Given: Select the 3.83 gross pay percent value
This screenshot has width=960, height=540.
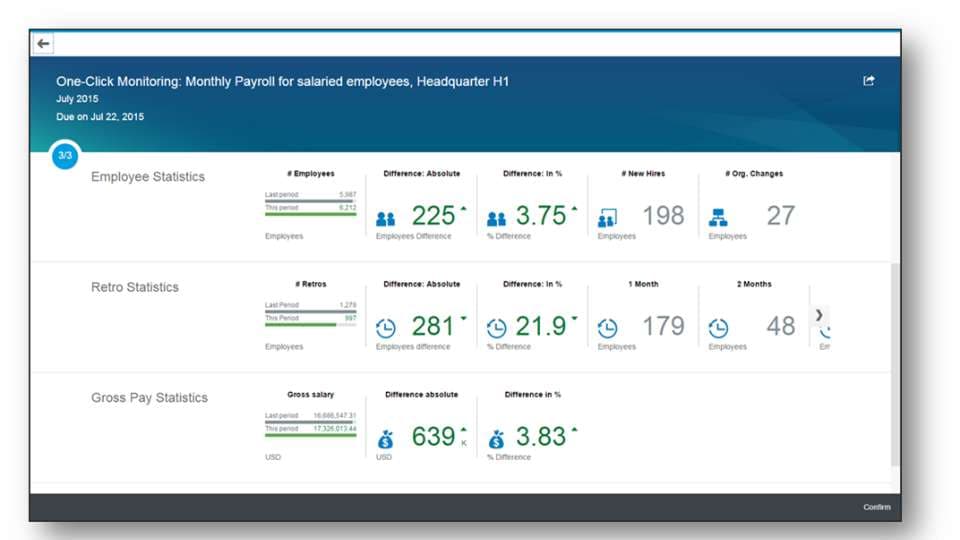Looking at the screenshot, I should pos(541,437).
